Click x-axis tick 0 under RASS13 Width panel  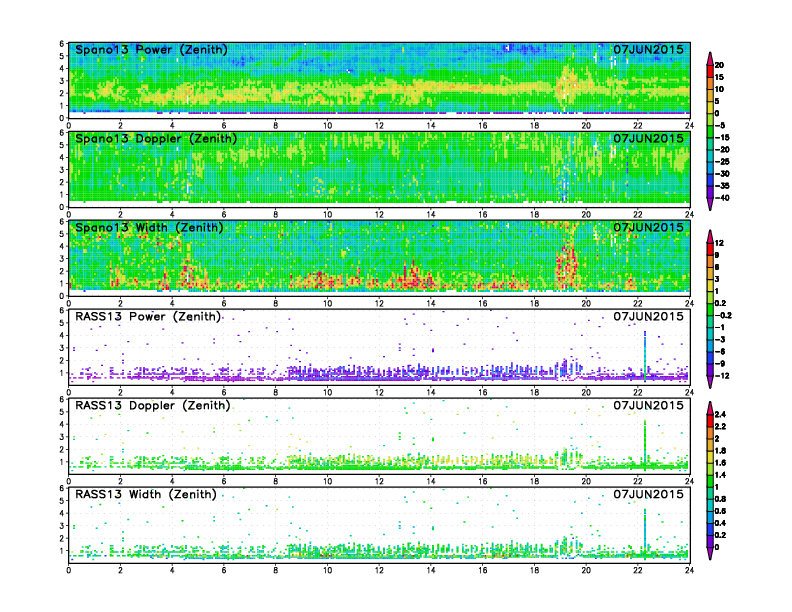(x=69, y=570)
